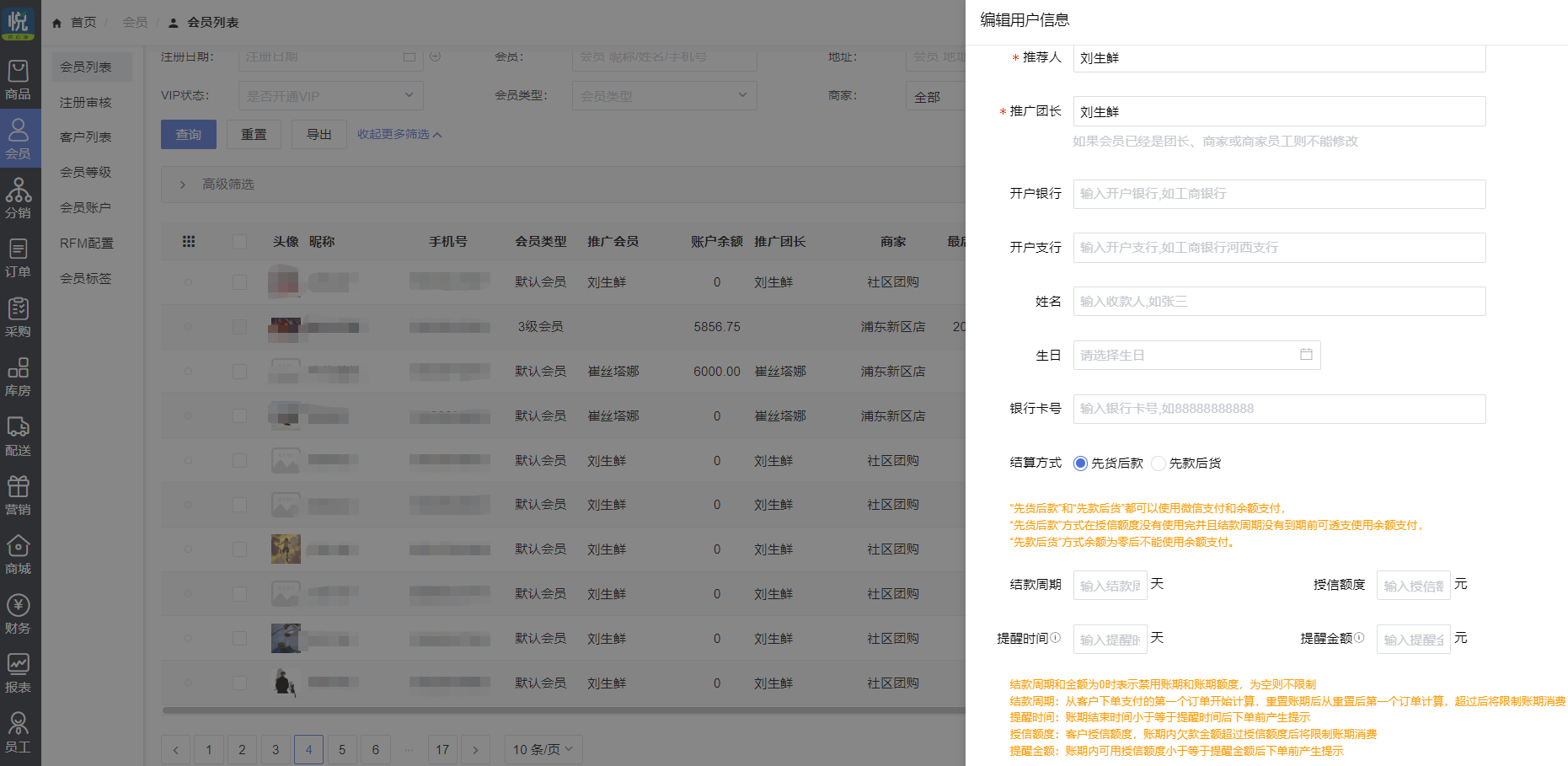The width and height of the screenshot is (1568, 766).
Task: Expand the 高级筛选 section
Action: 183,185
